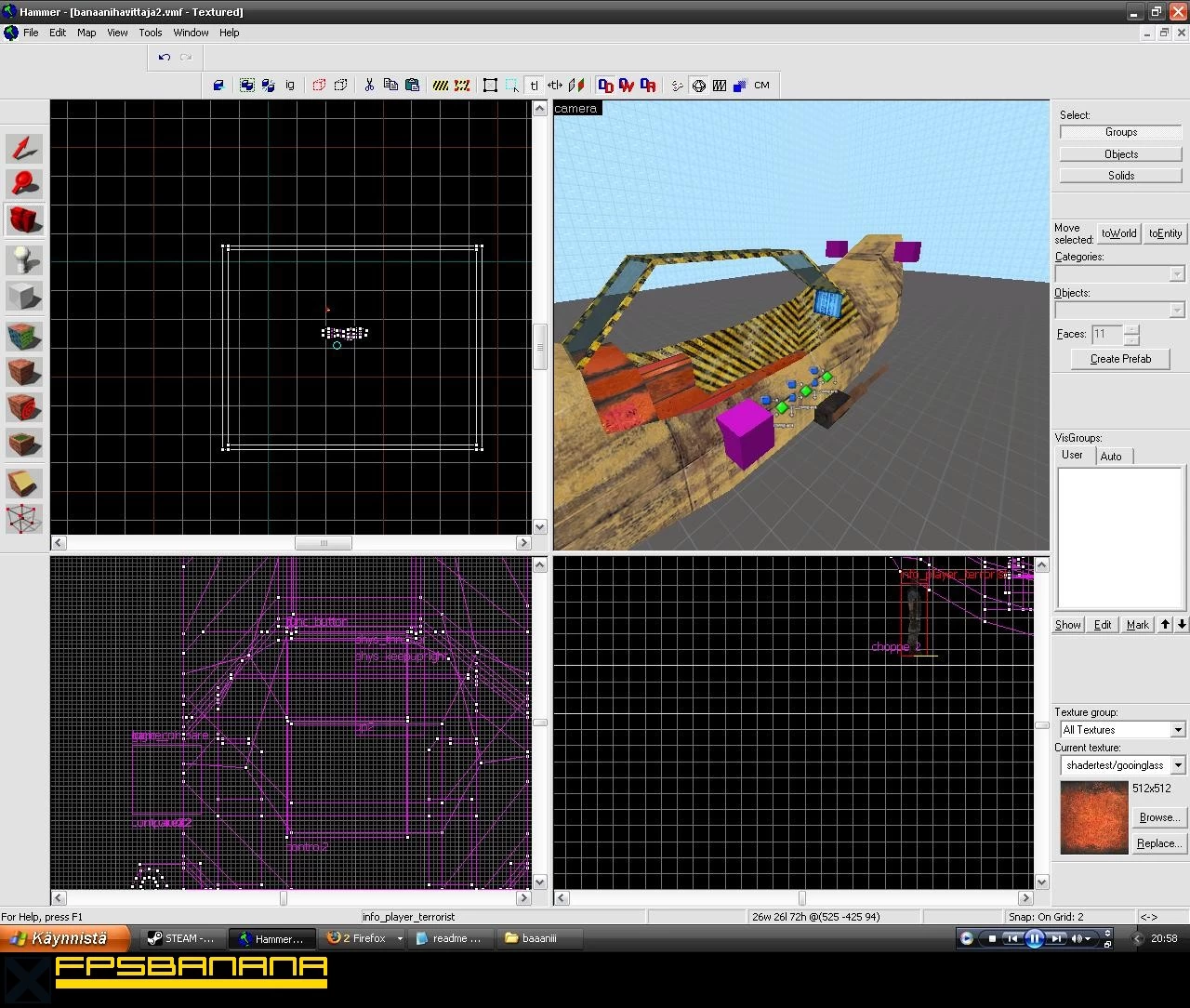Viewport: 1190px width, 1008px height.
Task: Click the Cut scissors toolbar icon
Action: coord(369,85)
